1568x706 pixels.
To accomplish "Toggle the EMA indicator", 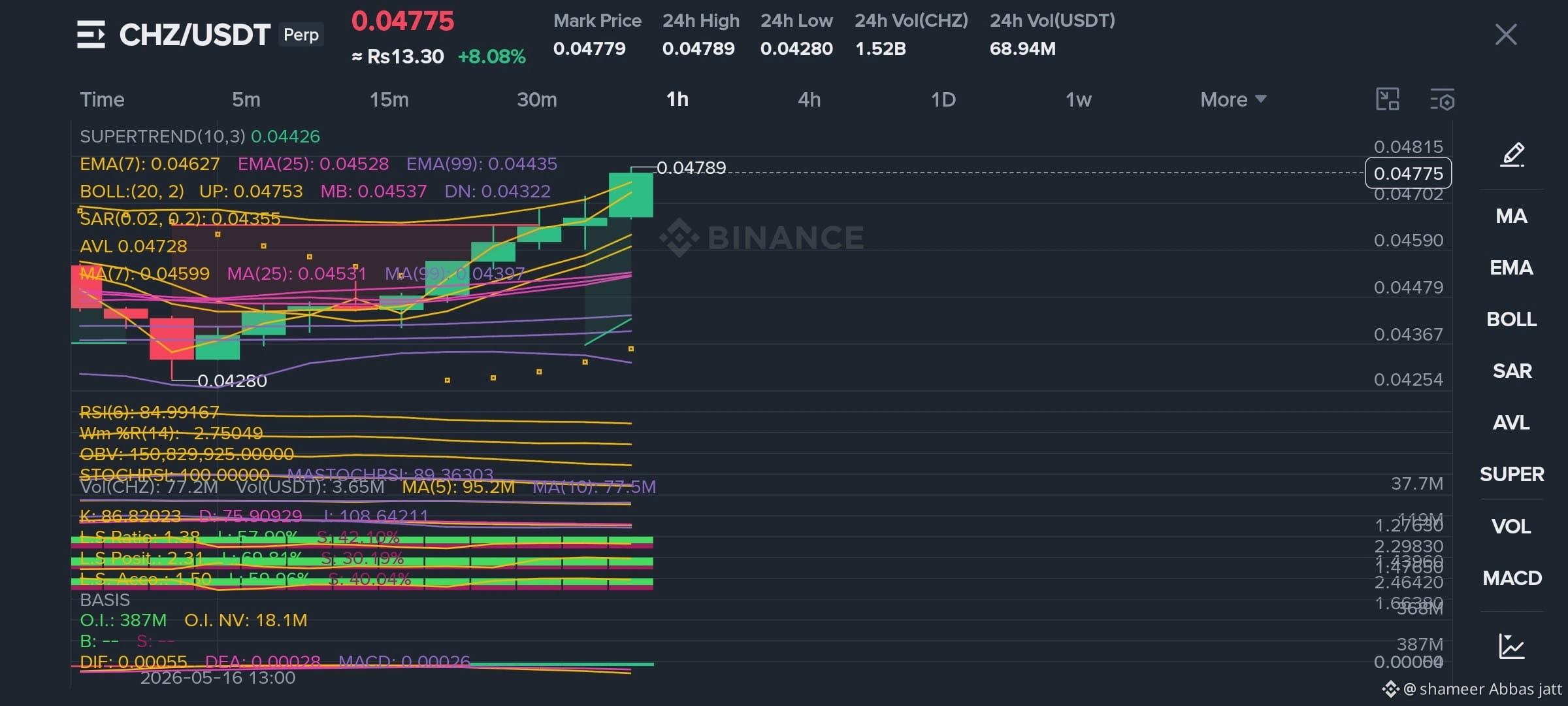I will click(x=1512, y=267).
